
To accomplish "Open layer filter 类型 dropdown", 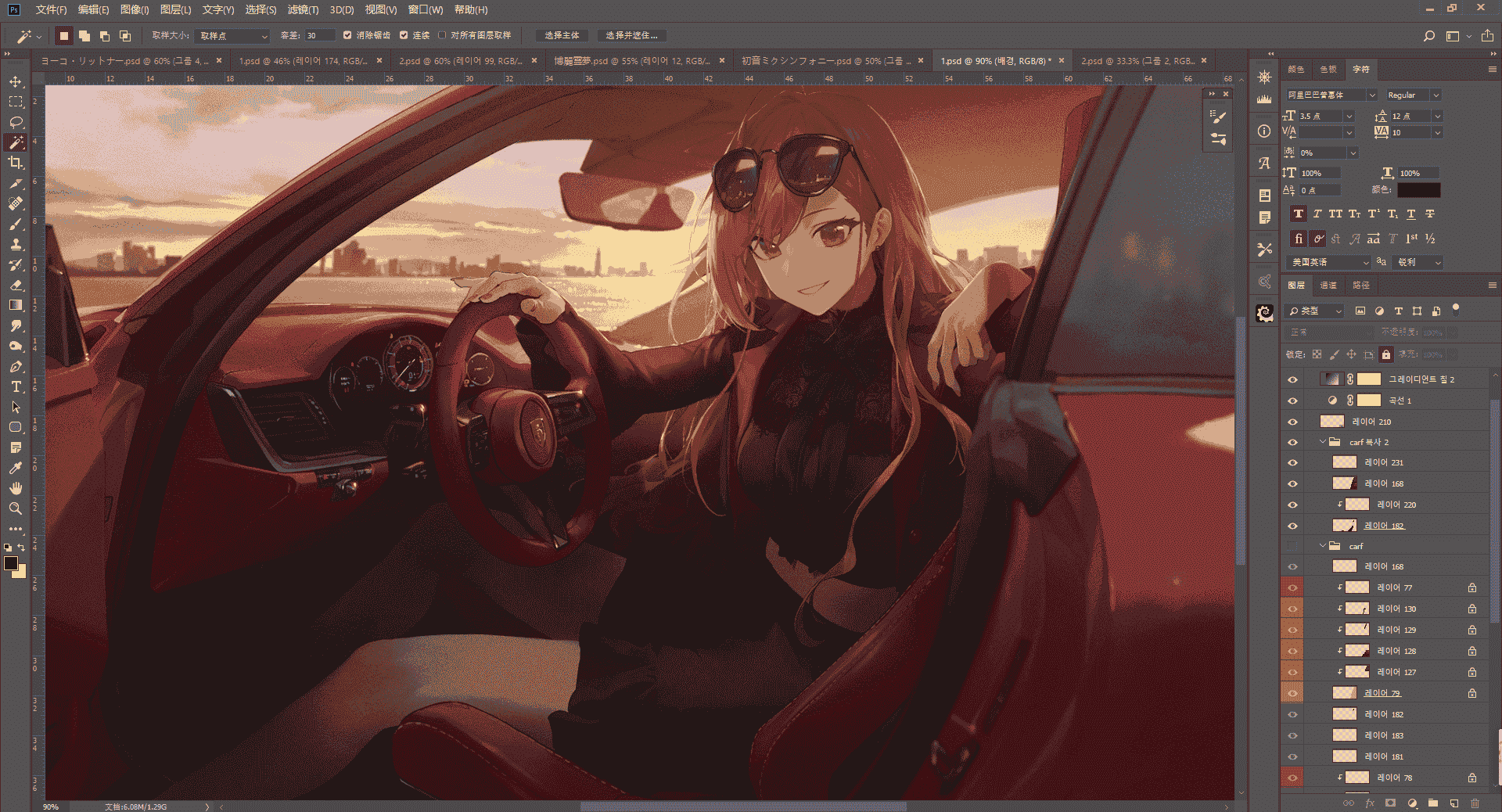I will (x=1315, y=311).
